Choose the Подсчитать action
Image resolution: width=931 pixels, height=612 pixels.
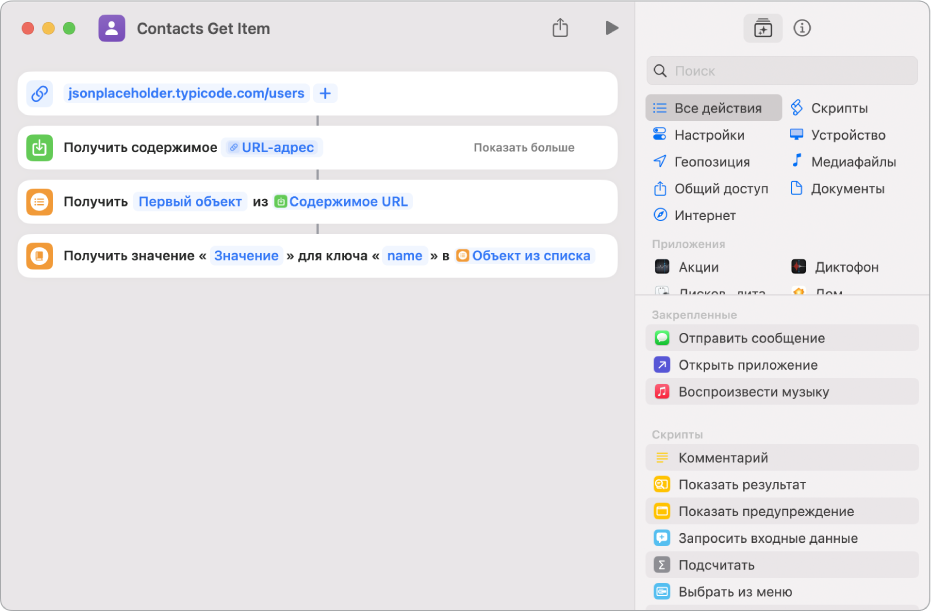point(782,565)
